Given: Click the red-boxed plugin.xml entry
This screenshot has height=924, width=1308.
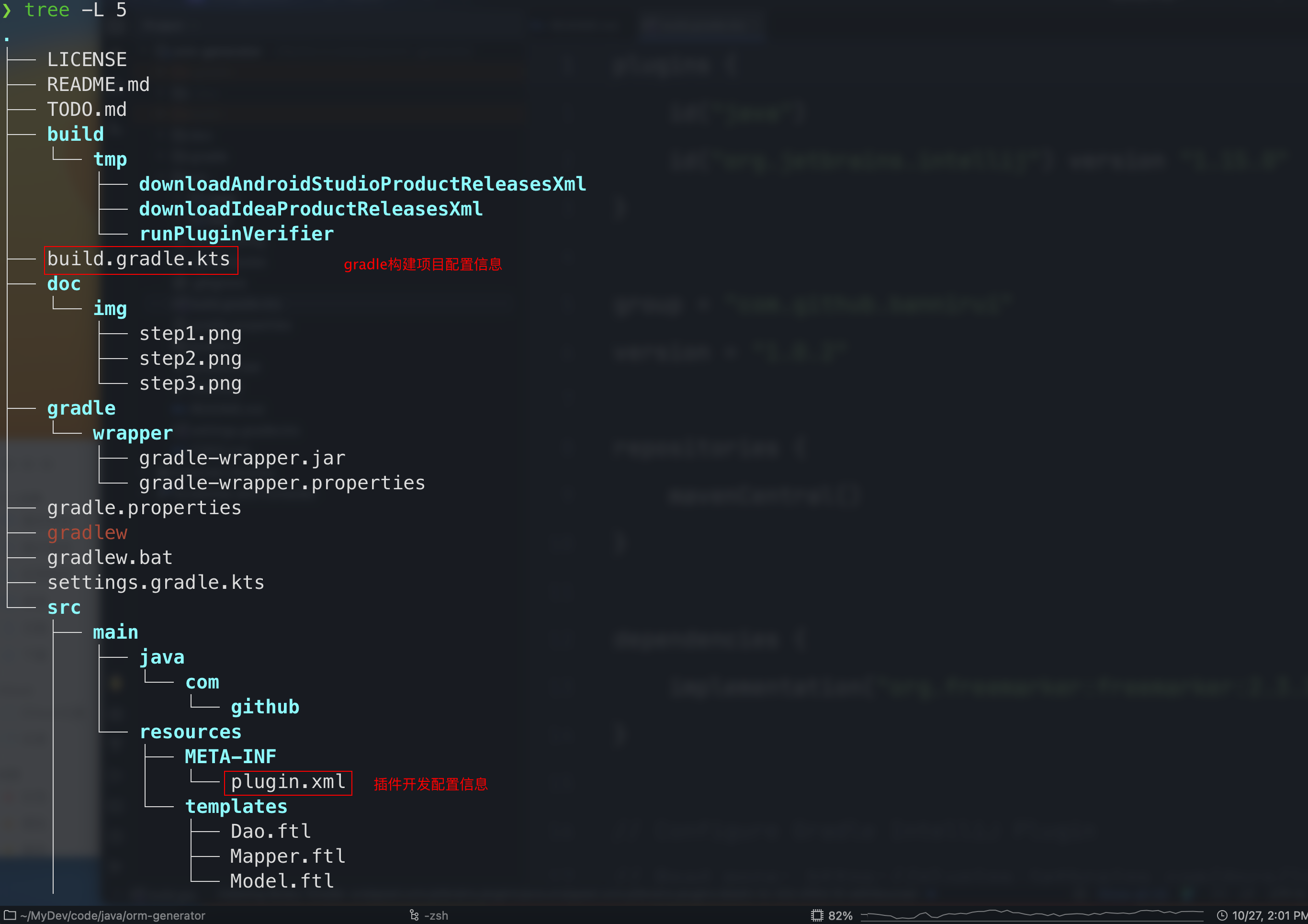Looking at the screenshot, I should (x=288, y=782).
